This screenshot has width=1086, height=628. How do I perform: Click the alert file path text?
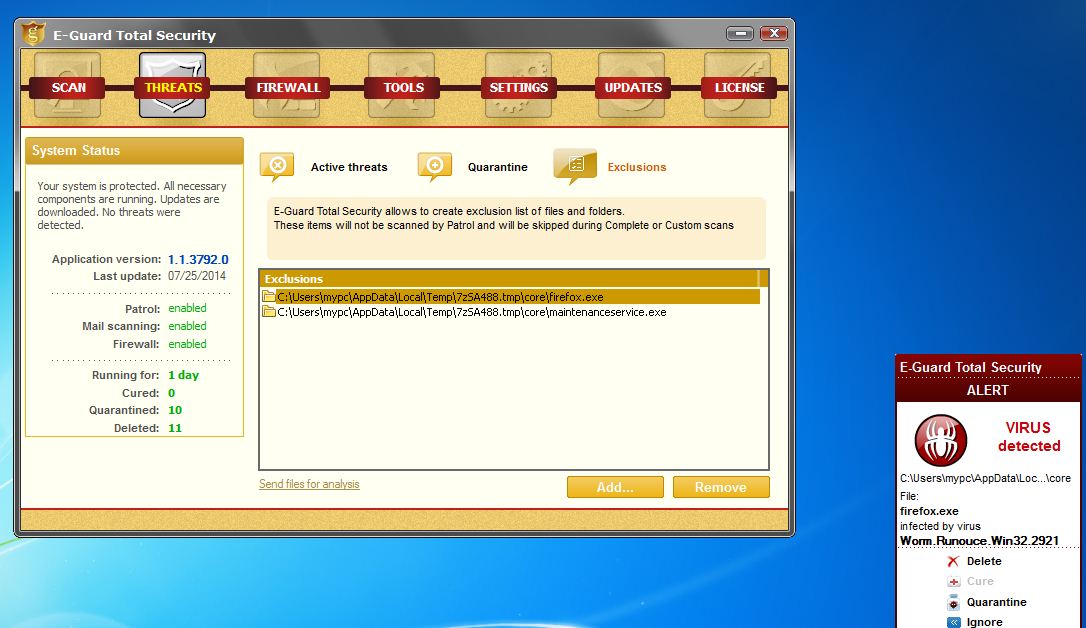(x=985, y=478)
